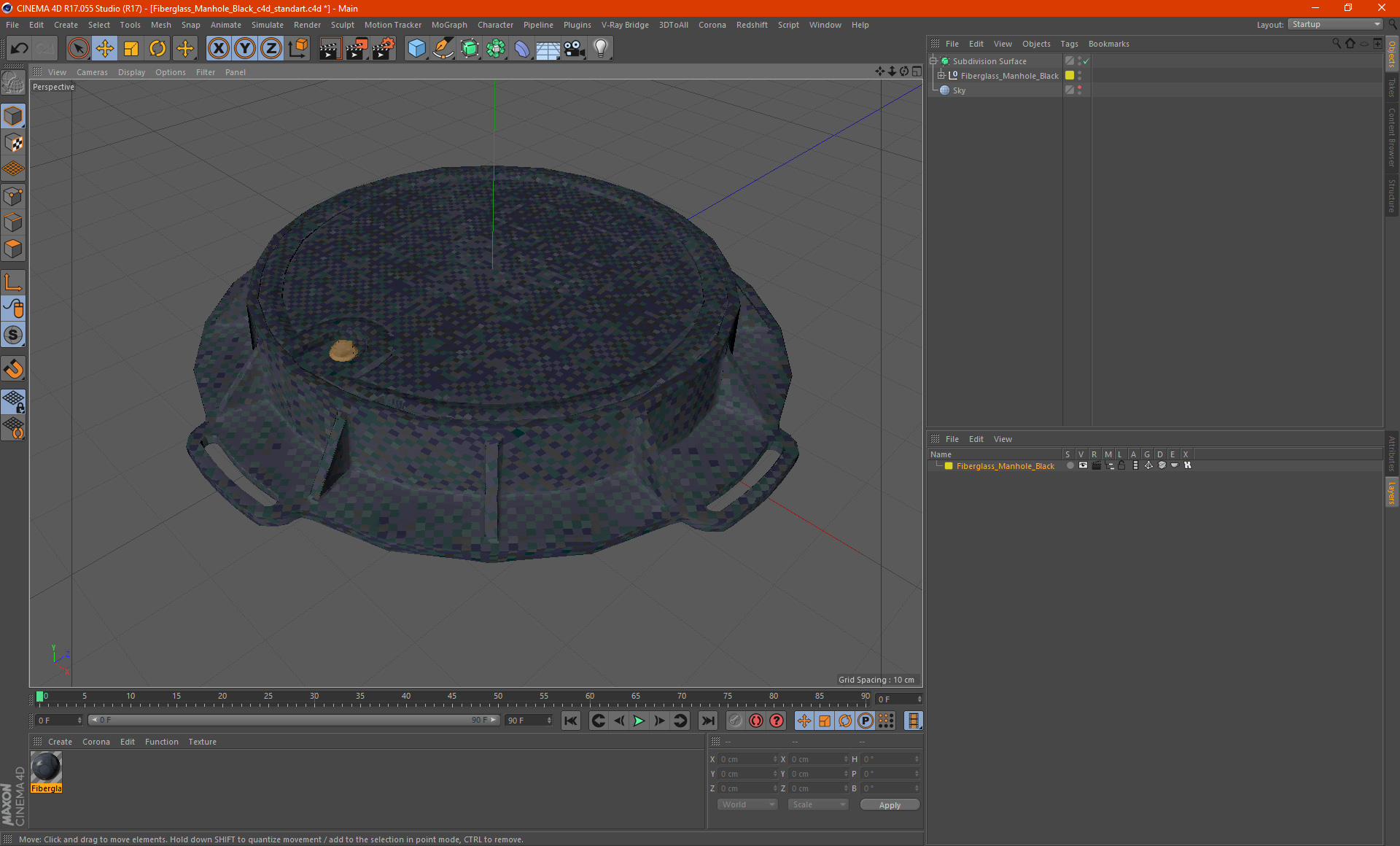The image size is (1400, 846).
Task: Select the Scale tool
Action: [131, 48]
